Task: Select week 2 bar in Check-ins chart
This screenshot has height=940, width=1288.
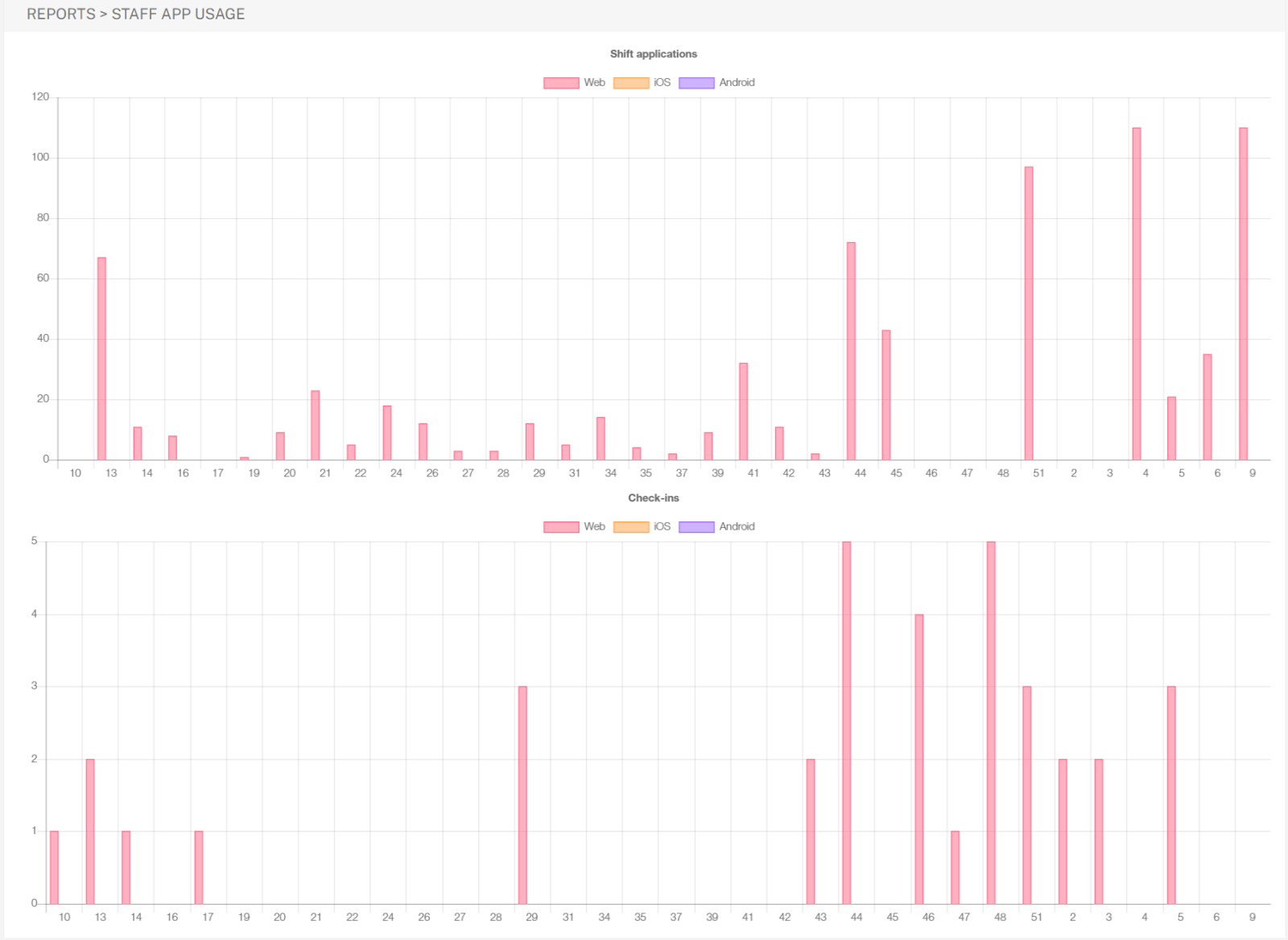Action: click(1063, 831)
